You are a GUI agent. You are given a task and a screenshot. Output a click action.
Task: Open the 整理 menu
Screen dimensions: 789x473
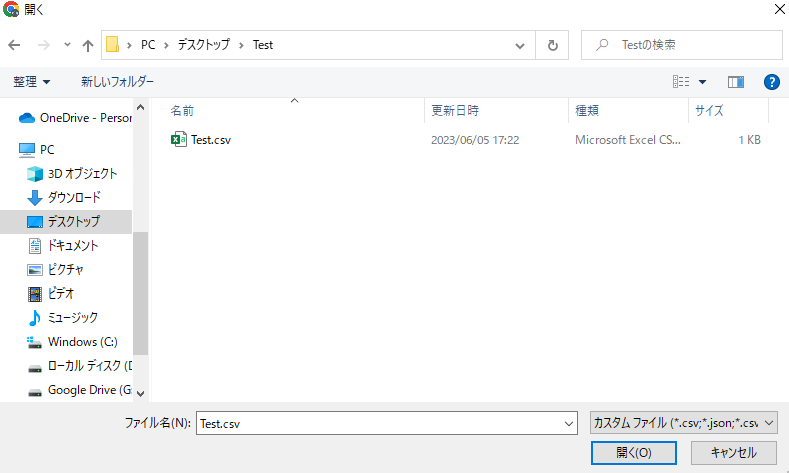point(31,82)
